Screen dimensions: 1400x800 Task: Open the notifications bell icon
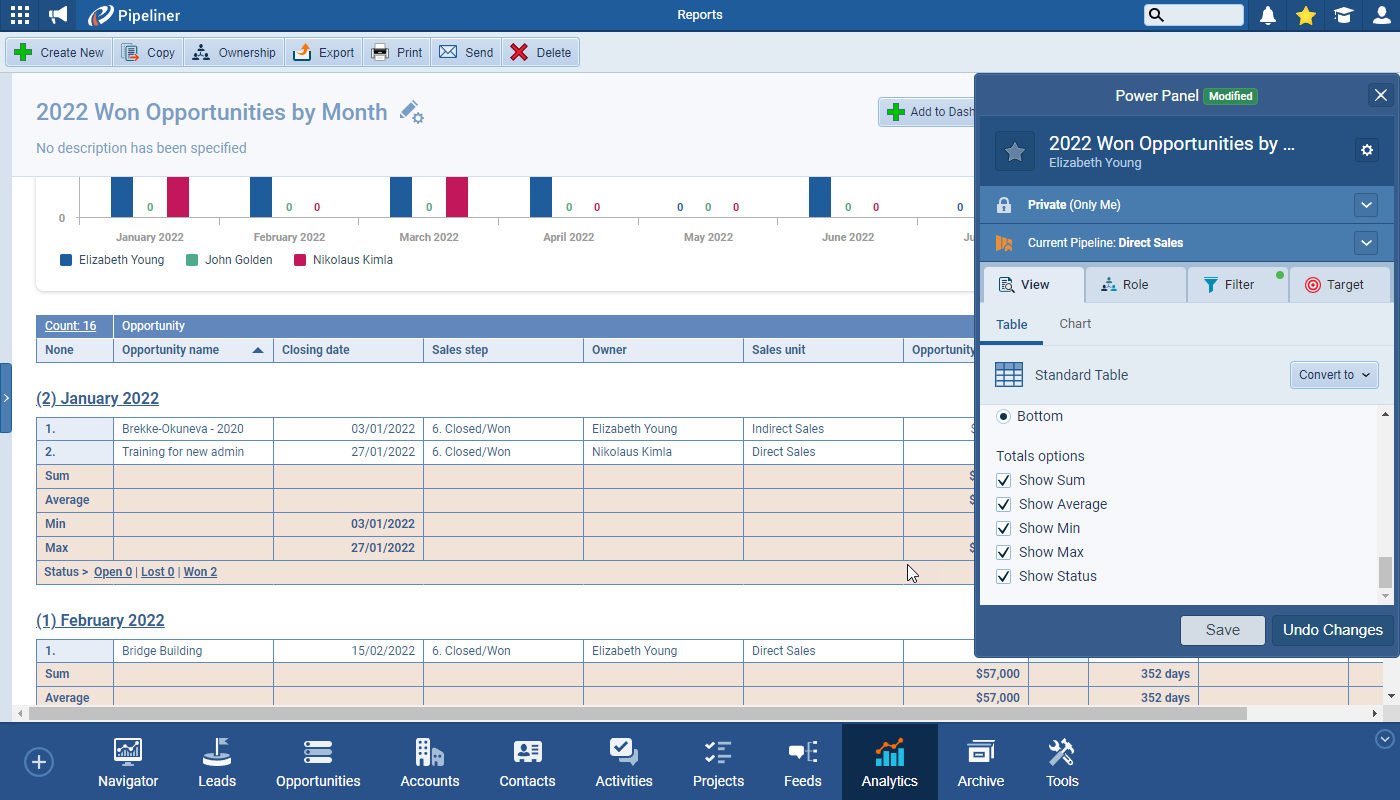(x=1268, y=15)
